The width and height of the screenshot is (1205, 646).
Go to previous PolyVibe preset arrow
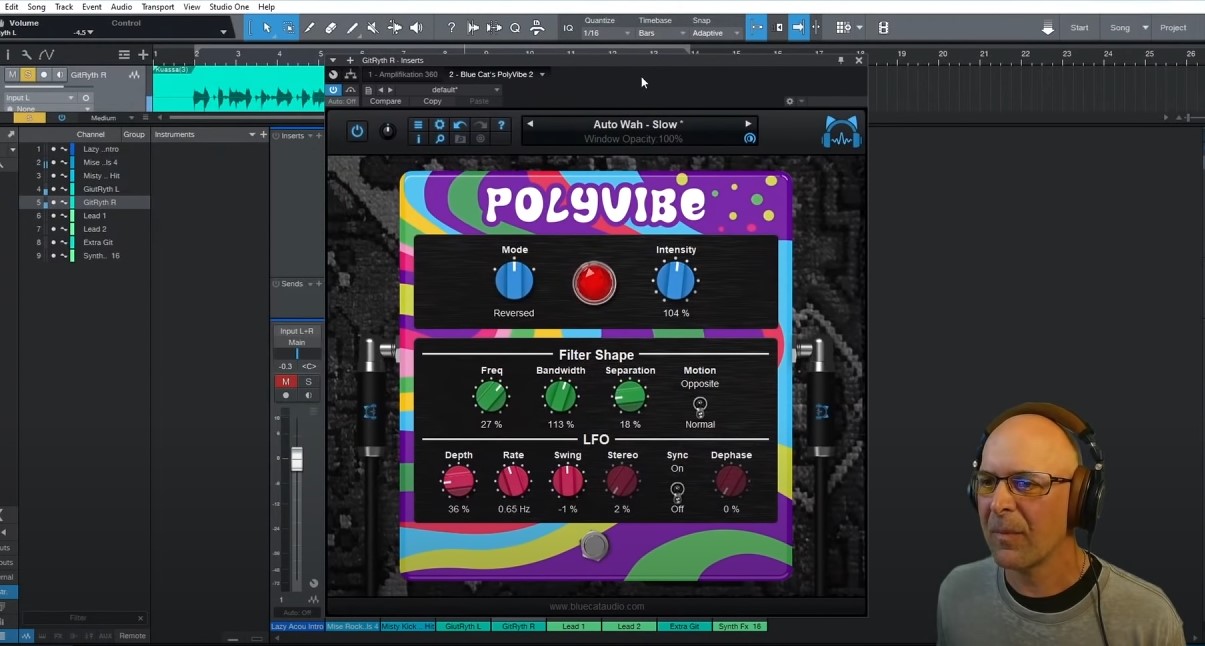point(530,124)
